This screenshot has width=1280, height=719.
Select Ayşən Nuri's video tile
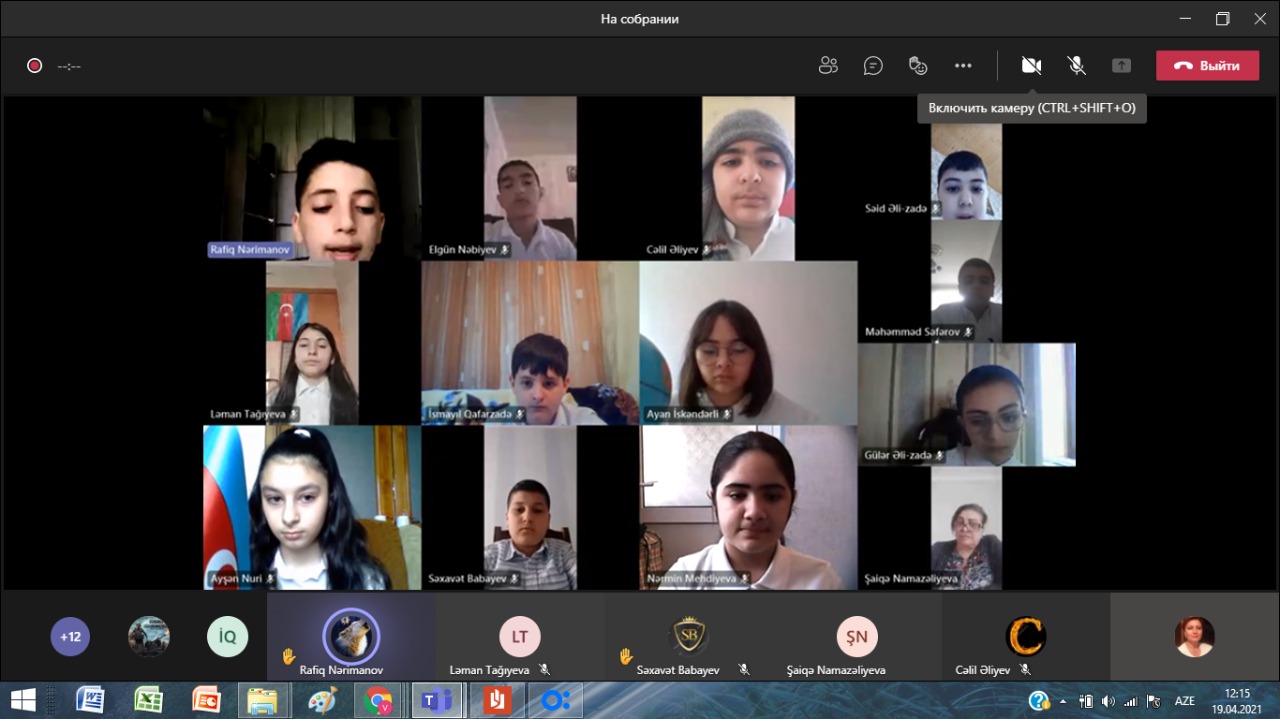pos(312,507)
